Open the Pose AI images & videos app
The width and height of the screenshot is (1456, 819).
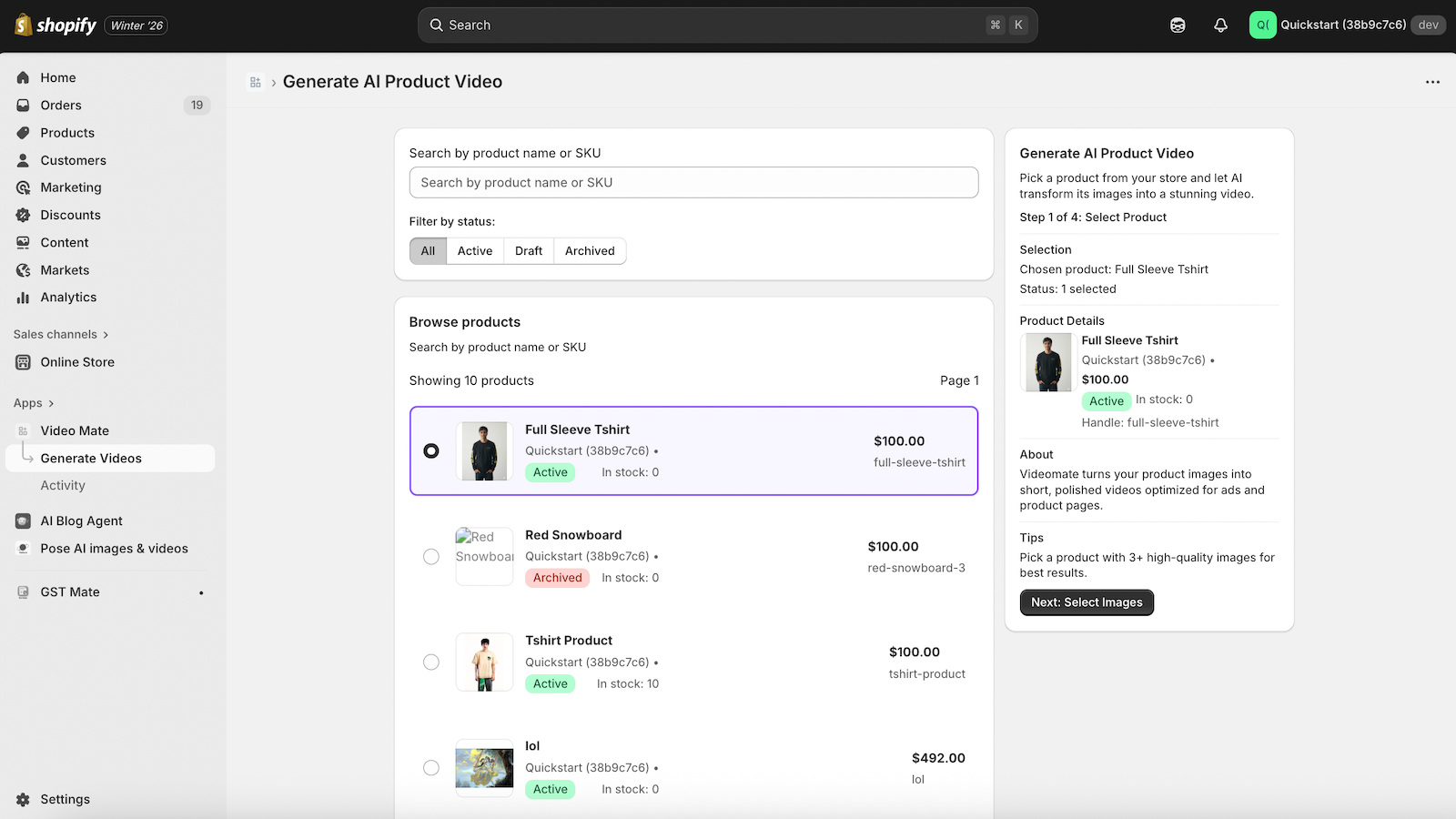pos(114,548)
